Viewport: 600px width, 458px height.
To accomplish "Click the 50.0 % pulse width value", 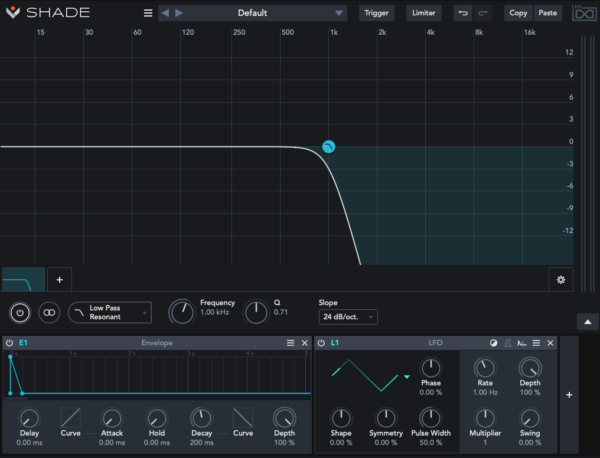I will [431, 443].
